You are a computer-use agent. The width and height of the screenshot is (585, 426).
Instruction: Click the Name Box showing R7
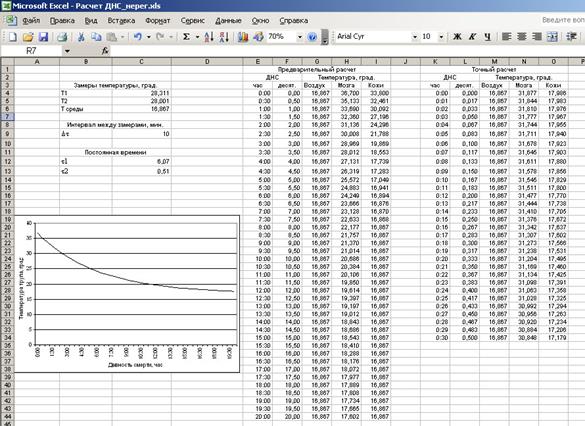[x=31, y=51]
